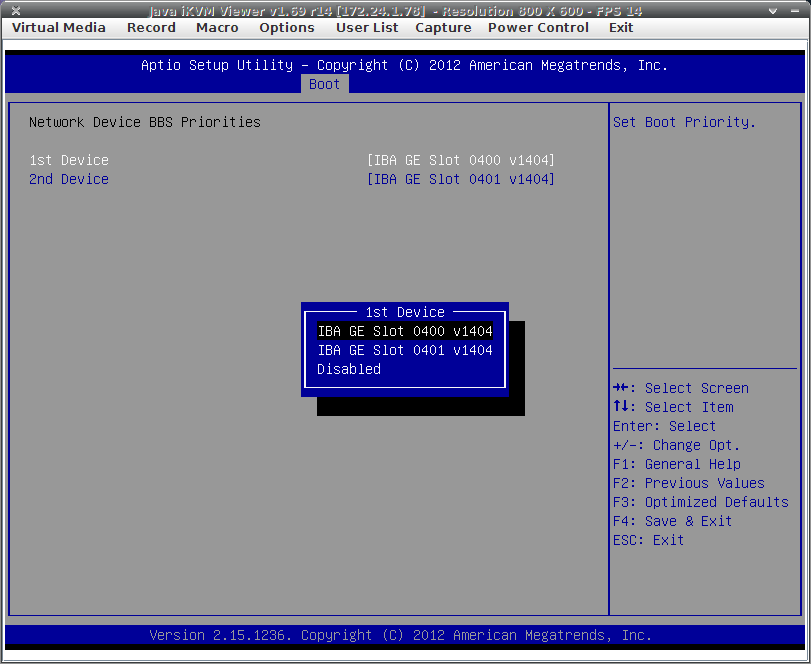This screenshot has width=811, height=664.
Task: Choose IBA GE Slot 0400 in popup
Action: pyautogui.click(x=405, y=331)
